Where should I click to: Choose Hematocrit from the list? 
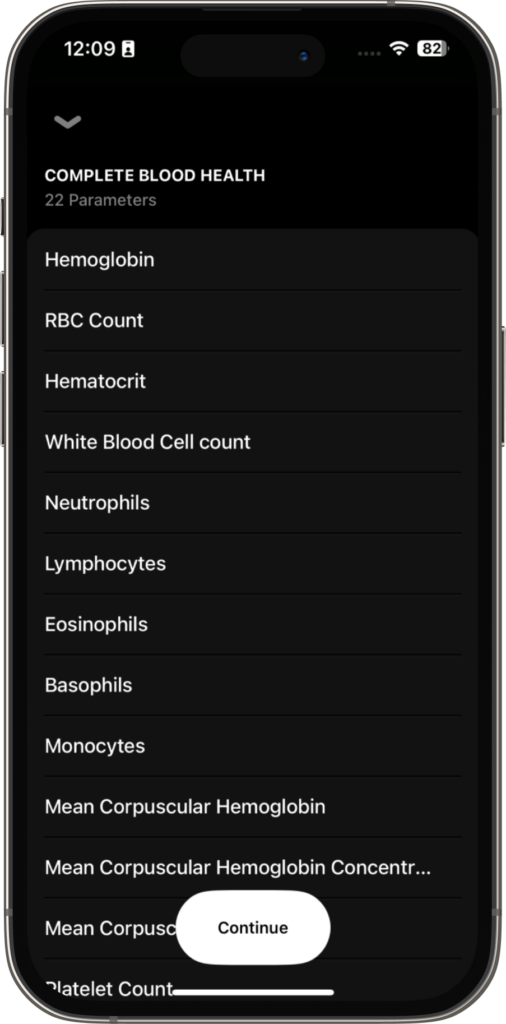tap(253, 381)
